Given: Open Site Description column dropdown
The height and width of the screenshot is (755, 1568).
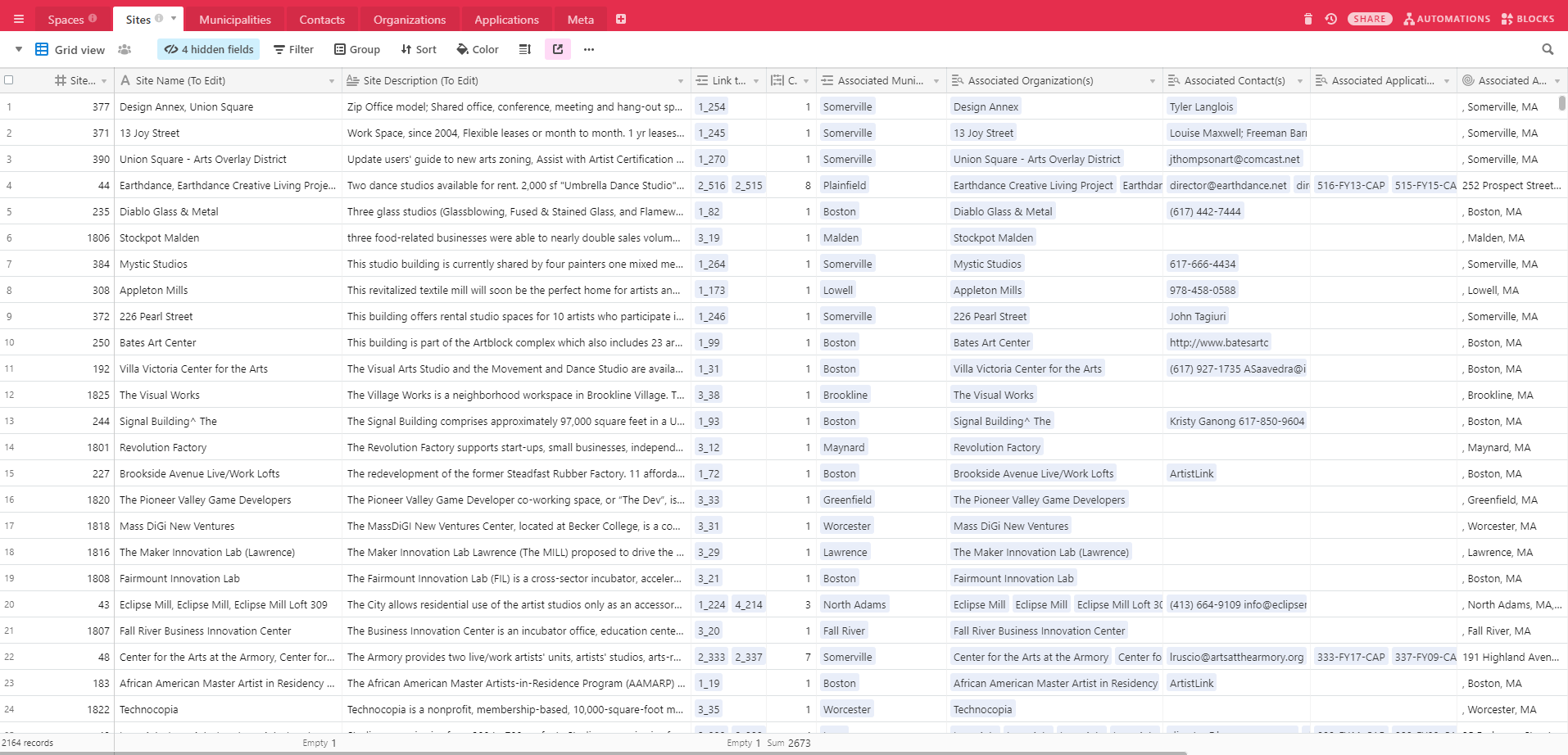Looking at the screenshot, I should pyautogui.click(x=681, y=81).
